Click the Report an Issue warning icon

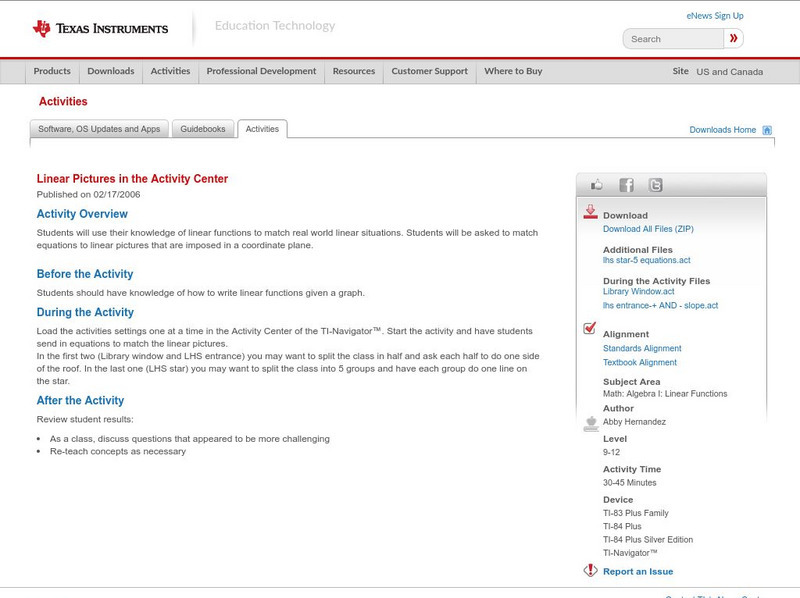(590, 571)
